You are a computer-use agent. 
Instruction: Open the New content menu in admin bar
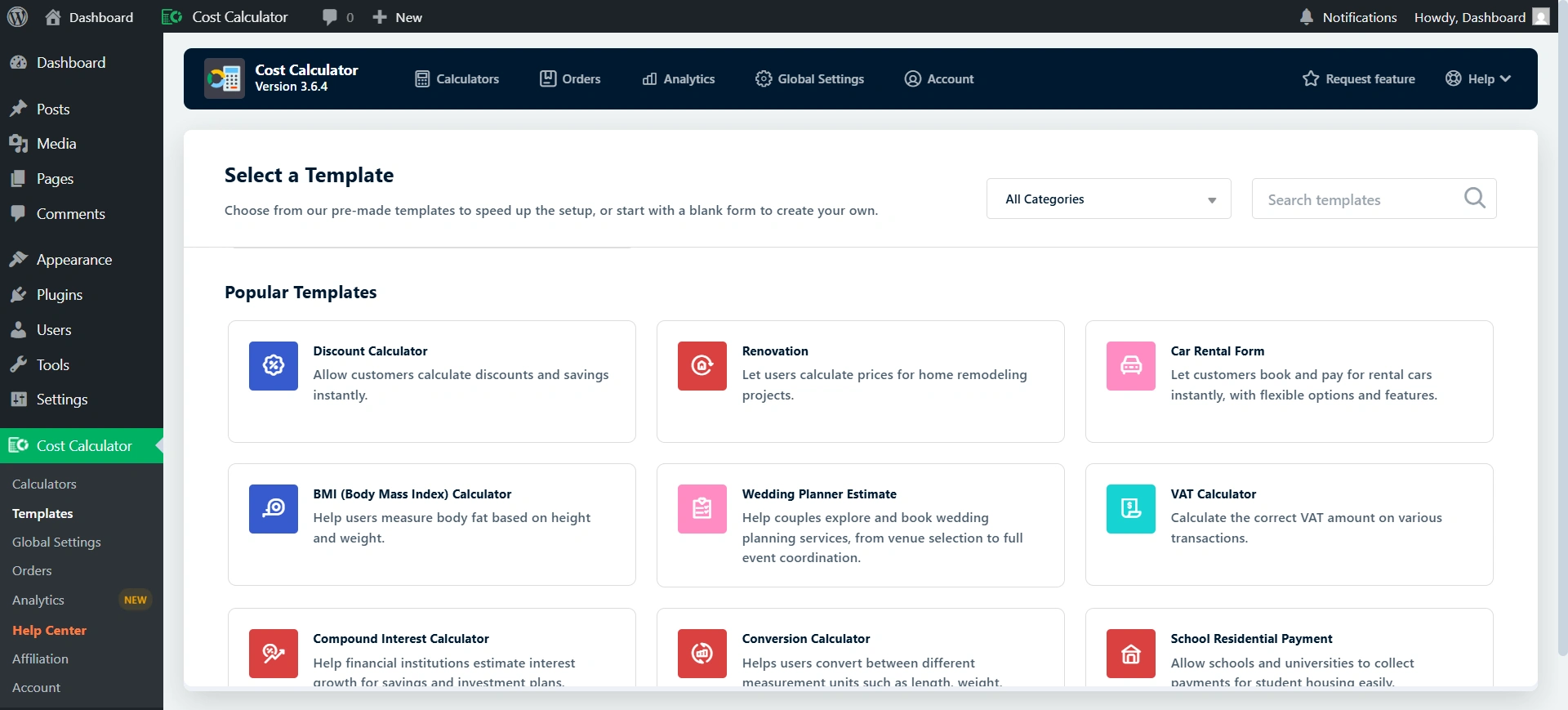click(398, 17)
